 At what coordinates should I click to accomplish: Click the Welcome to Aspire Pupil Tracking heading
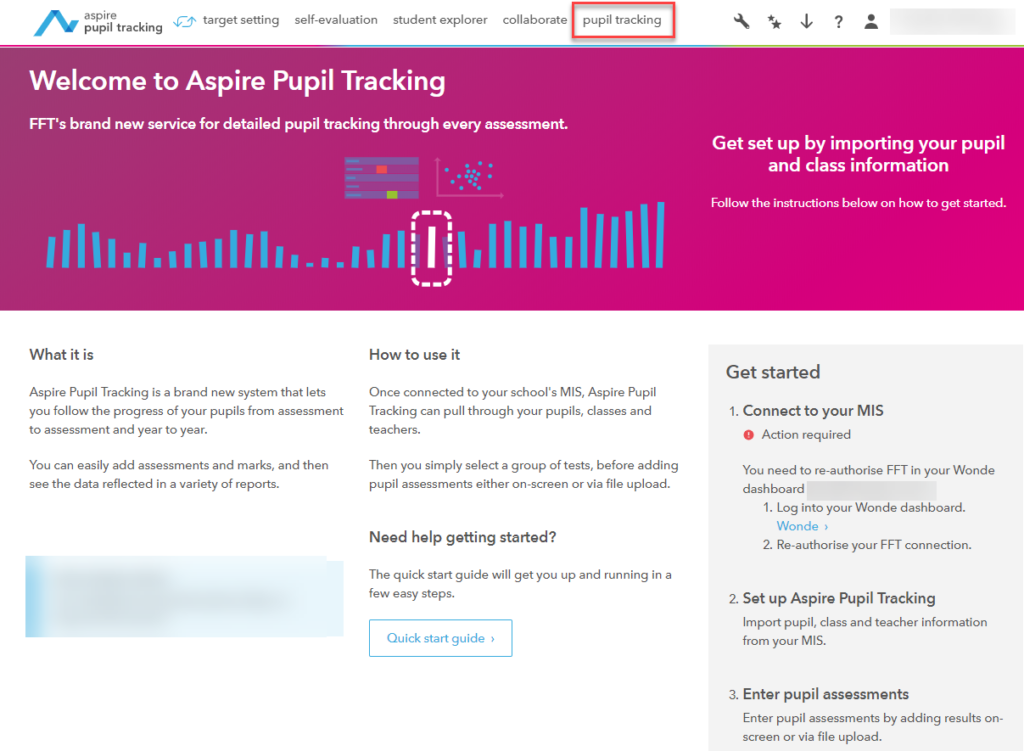point(237,81)
